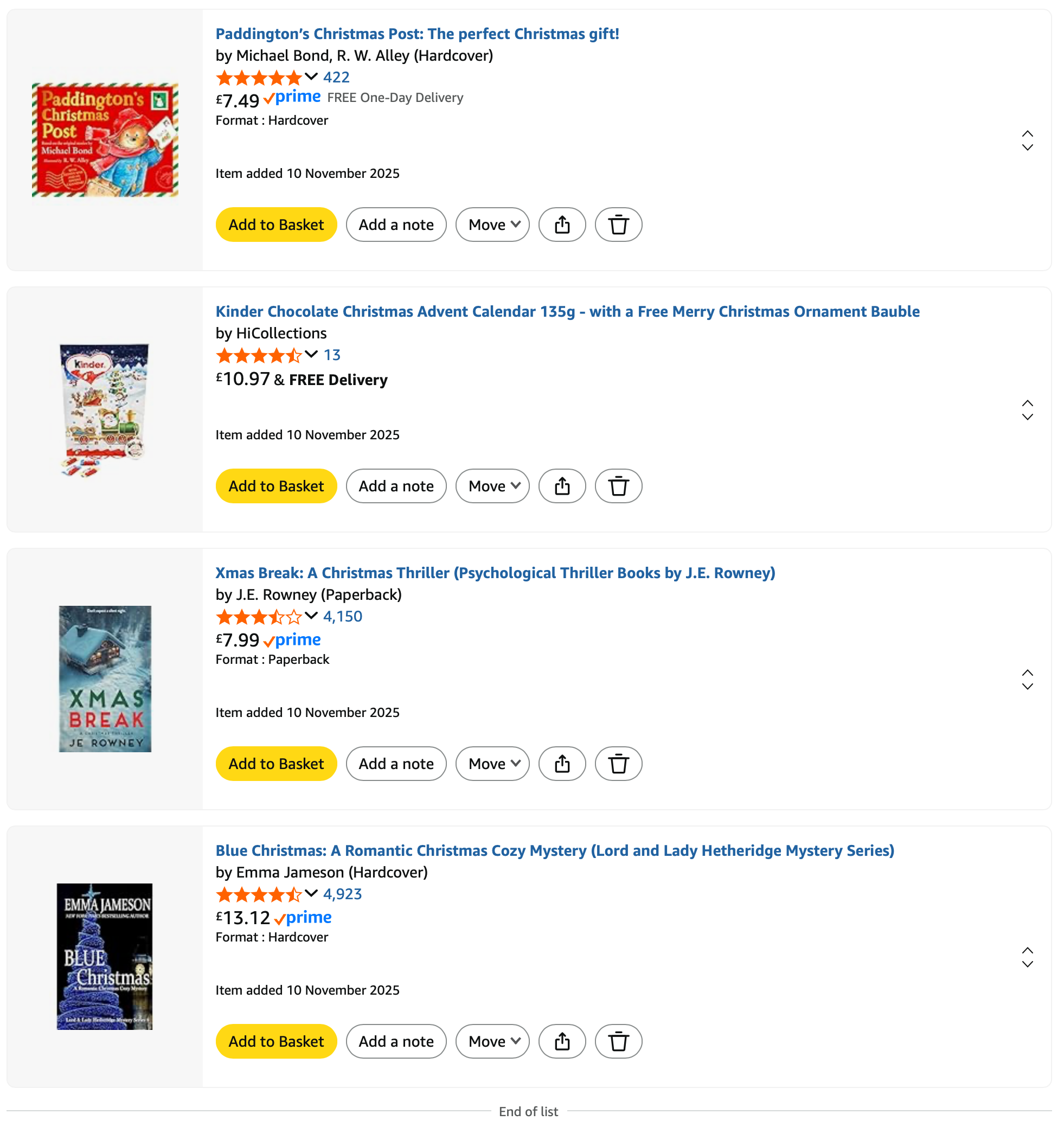1064x1127 pixels.
Task: View the 422 reviews for Paddington's Christmas Post
Action: coord(336,77)
